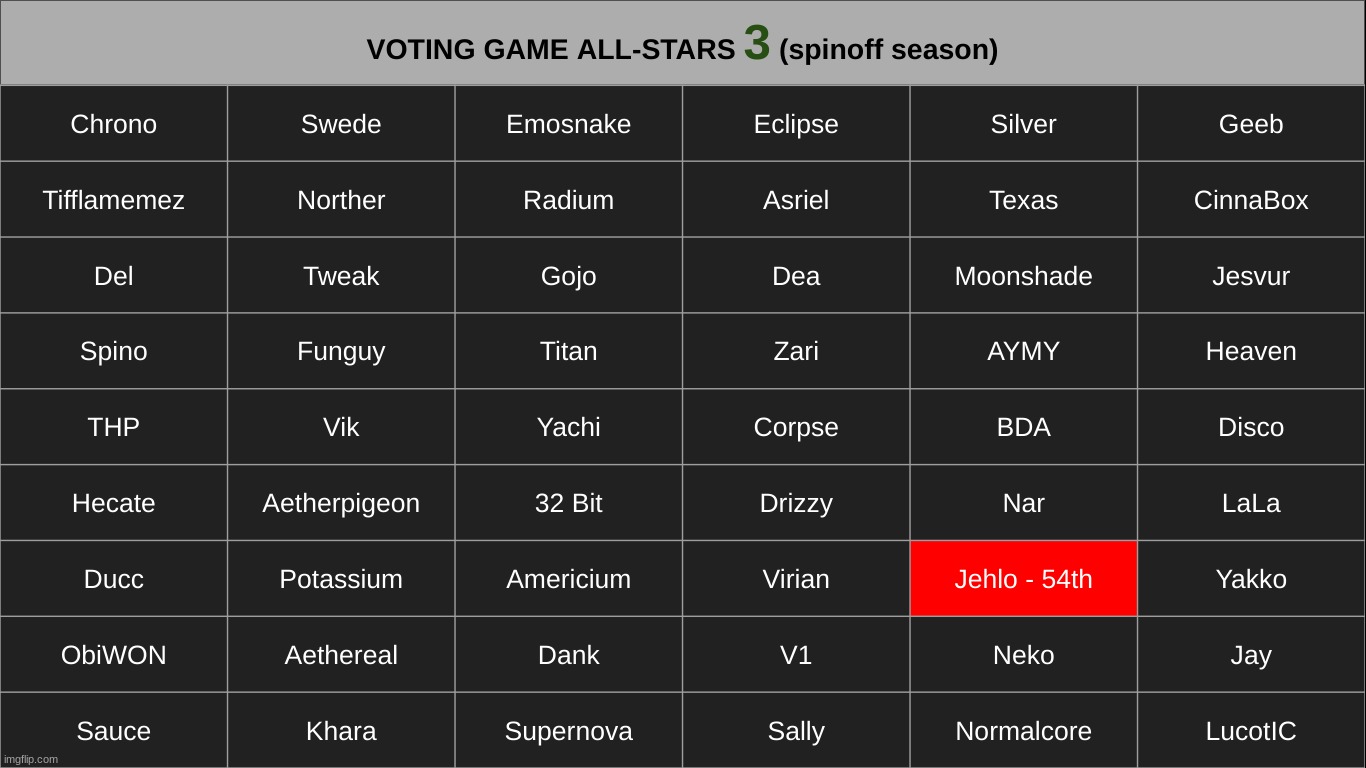This screenshot has height=768, width=1366.
Task: Click the Emosnake name cell
Action: click(x=568, y=124)
